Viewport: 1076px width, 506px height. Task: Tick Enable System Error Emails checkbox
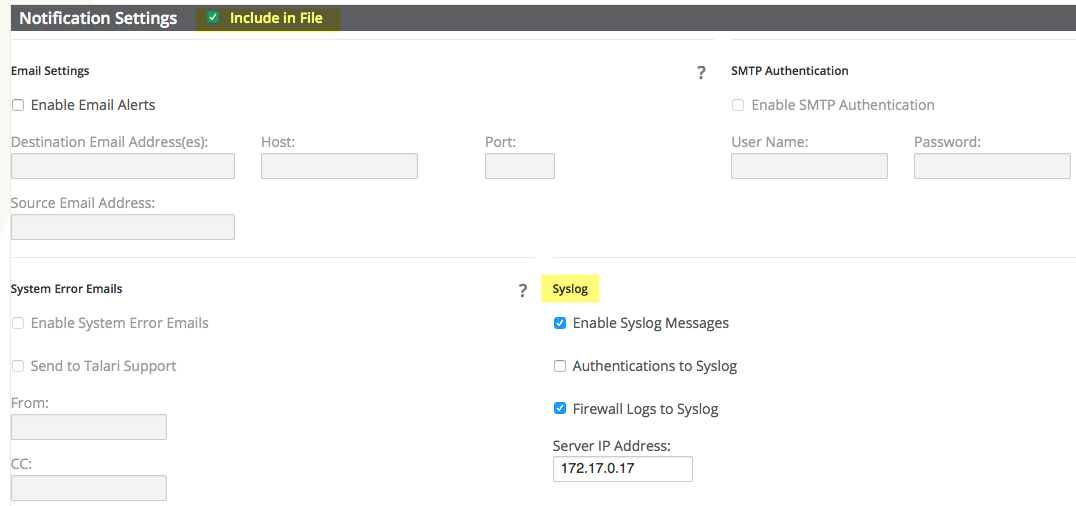[x=18, y=323]
